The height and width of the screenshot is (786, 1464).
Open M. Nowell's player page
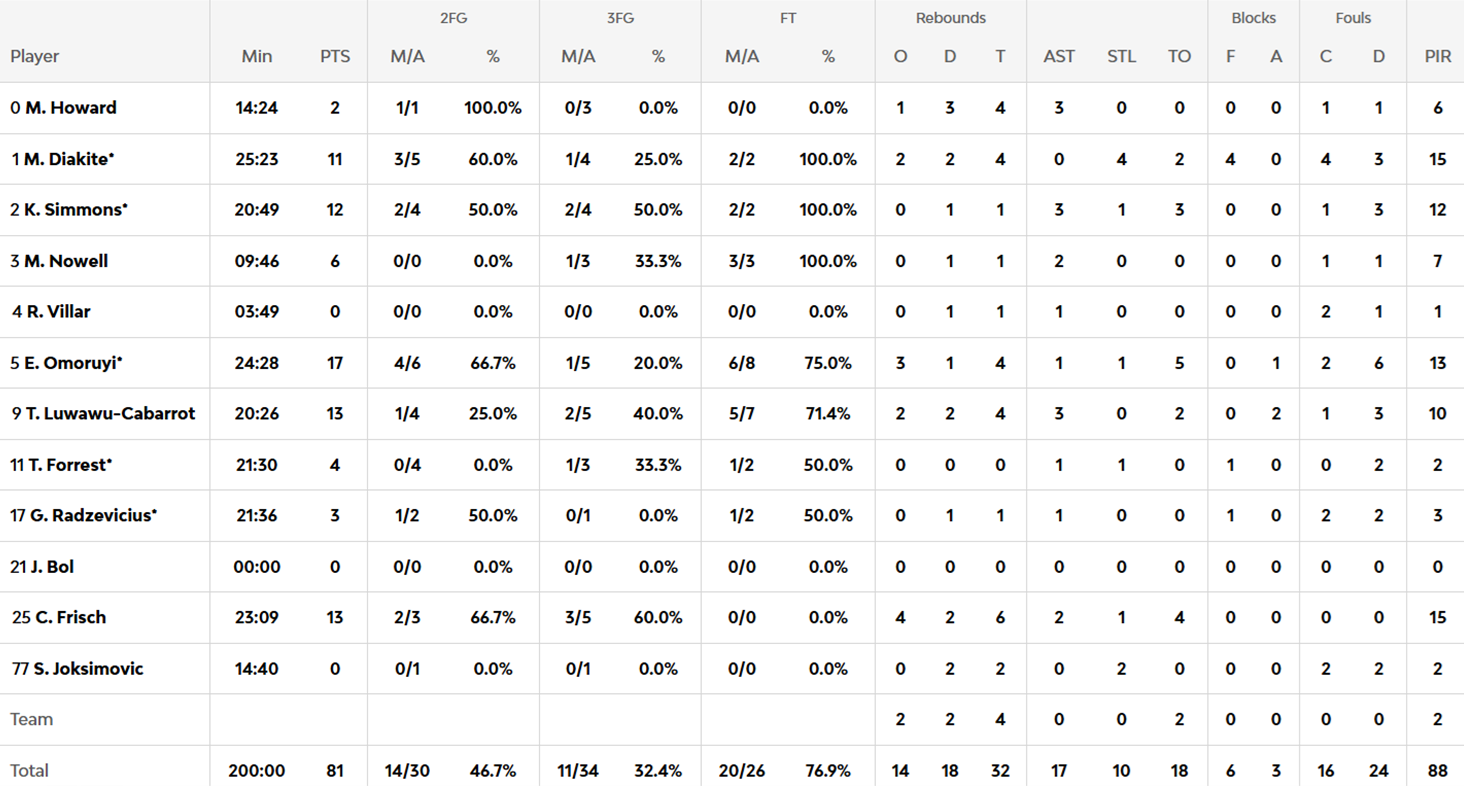click(x=66, y=261)
